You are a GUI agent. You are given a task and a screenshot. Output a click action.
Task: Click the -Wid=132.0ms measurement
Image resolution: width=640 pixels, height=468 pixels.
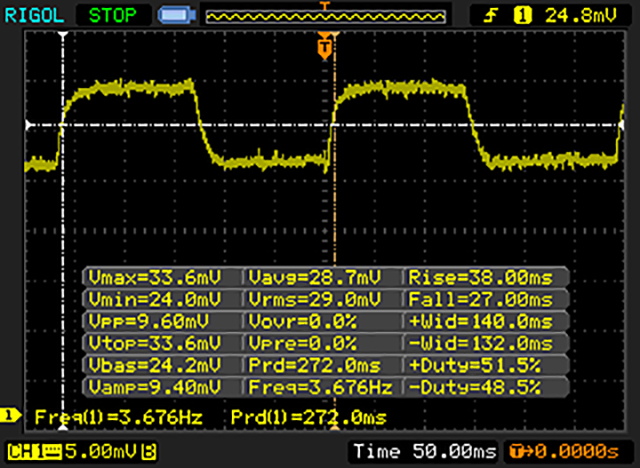[x=481, y=343]
